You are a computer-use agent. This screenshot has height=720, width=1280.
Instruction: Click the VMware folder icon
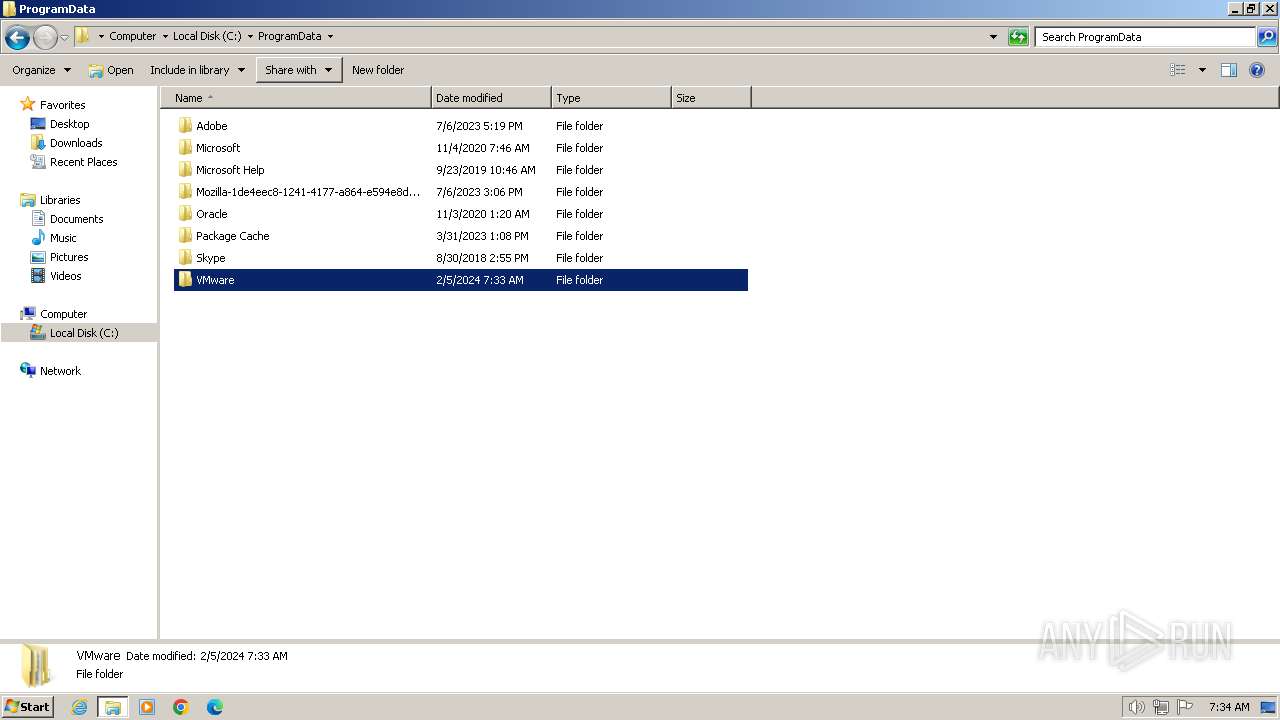click(x=185, y=280)
